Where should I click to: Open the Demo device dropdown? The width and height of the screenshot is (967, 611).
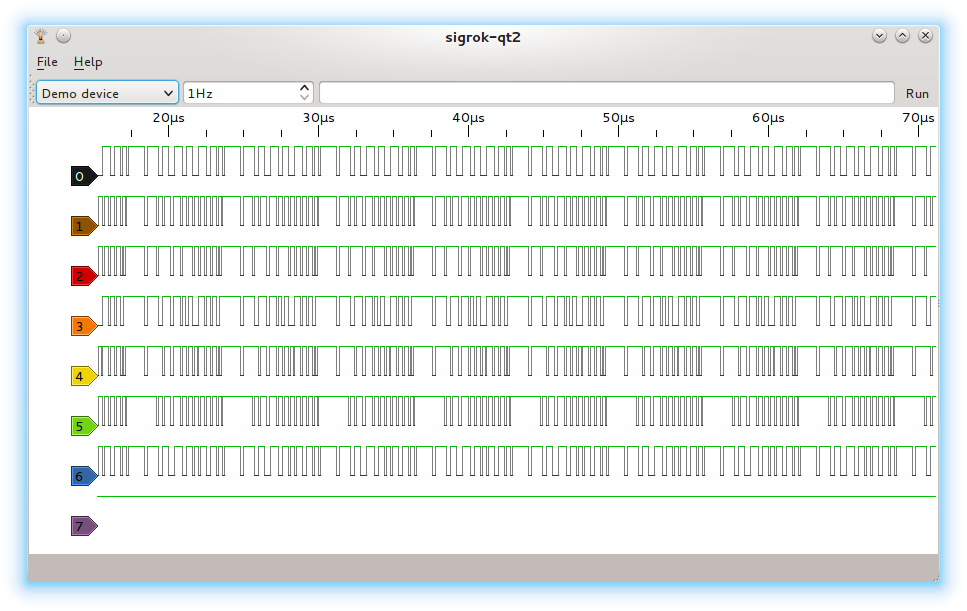(x=107, y=93)
